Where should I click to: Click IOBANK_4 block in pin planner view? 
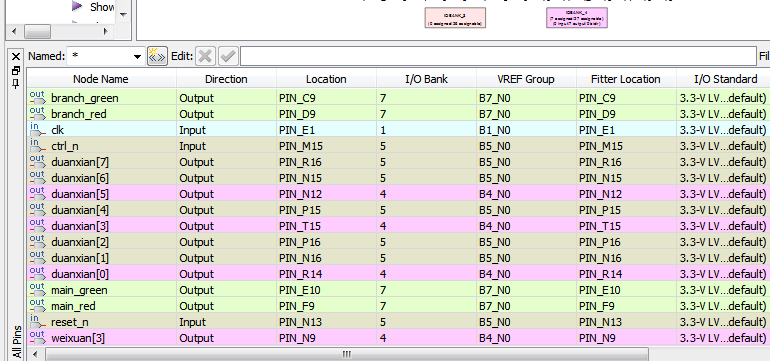[577, 17]
